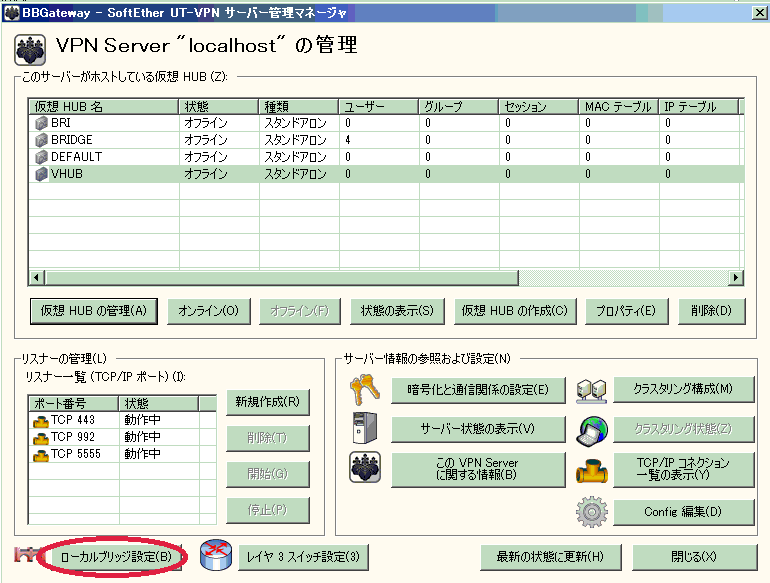
Task: Click 最新の状態に更新(H) button
Action: [x=550, y=557]
